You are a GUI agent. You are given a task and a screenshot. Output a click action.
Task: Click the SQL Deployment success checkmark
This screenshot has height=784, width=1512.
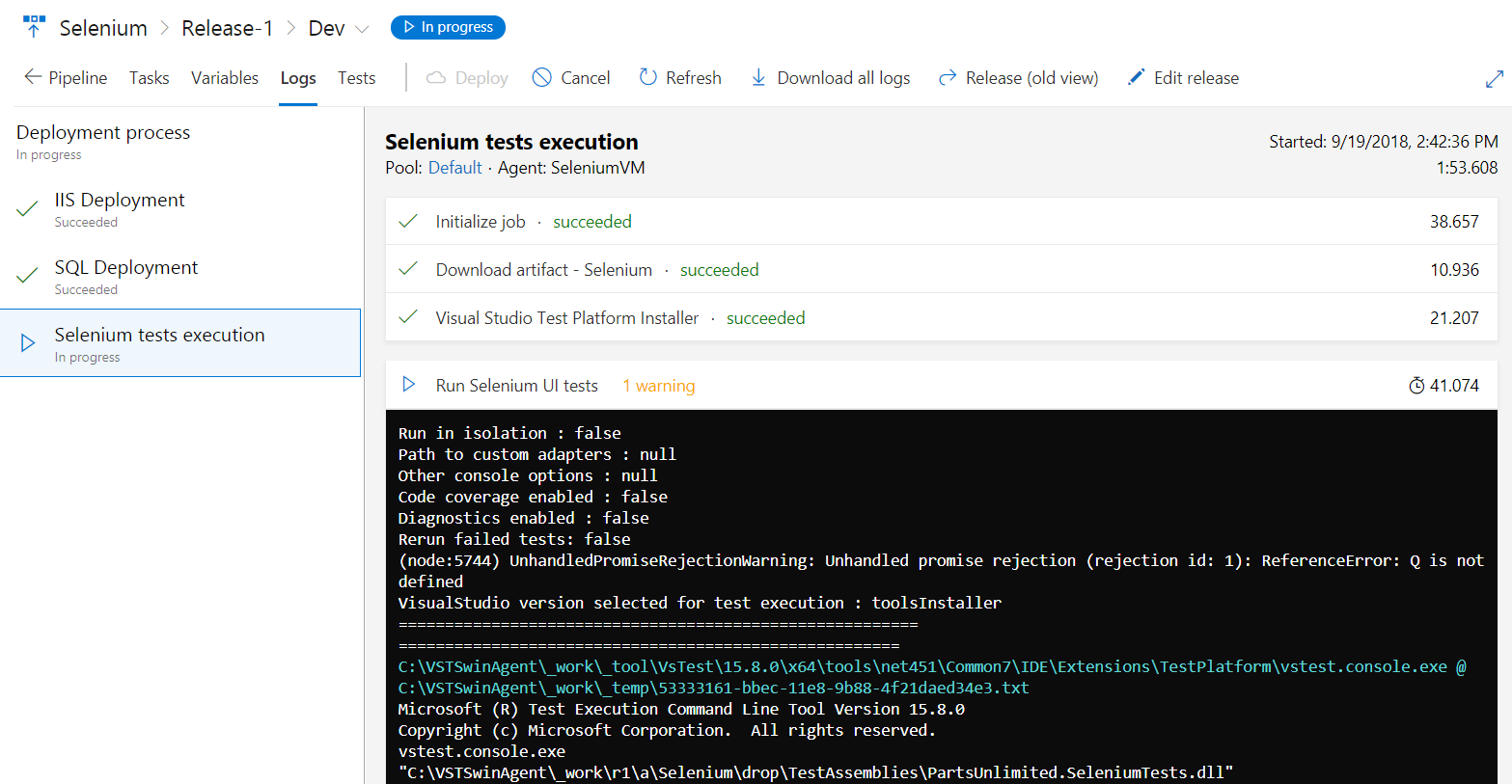point(27,275)
